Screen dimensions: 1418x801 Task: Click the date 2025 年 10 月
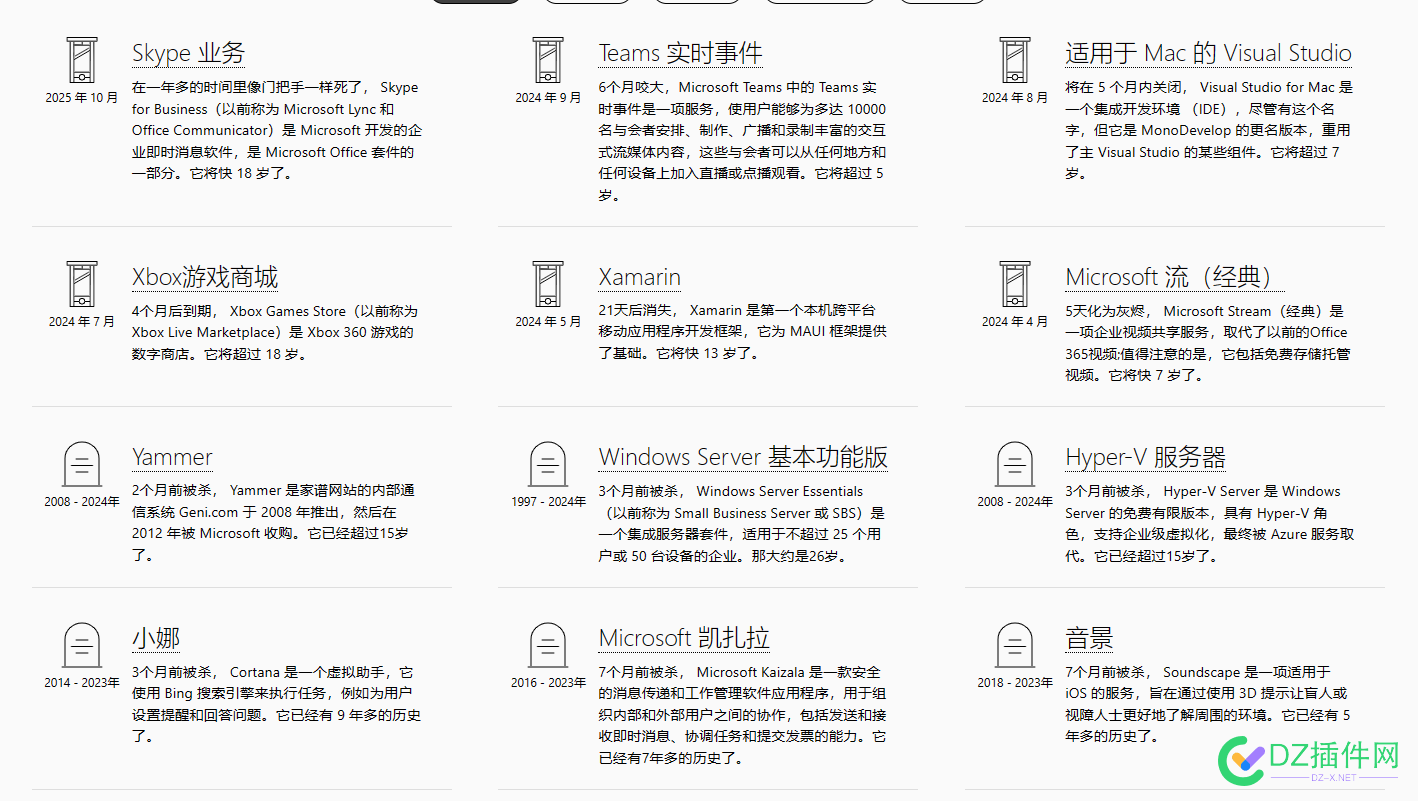pos(82,98)
